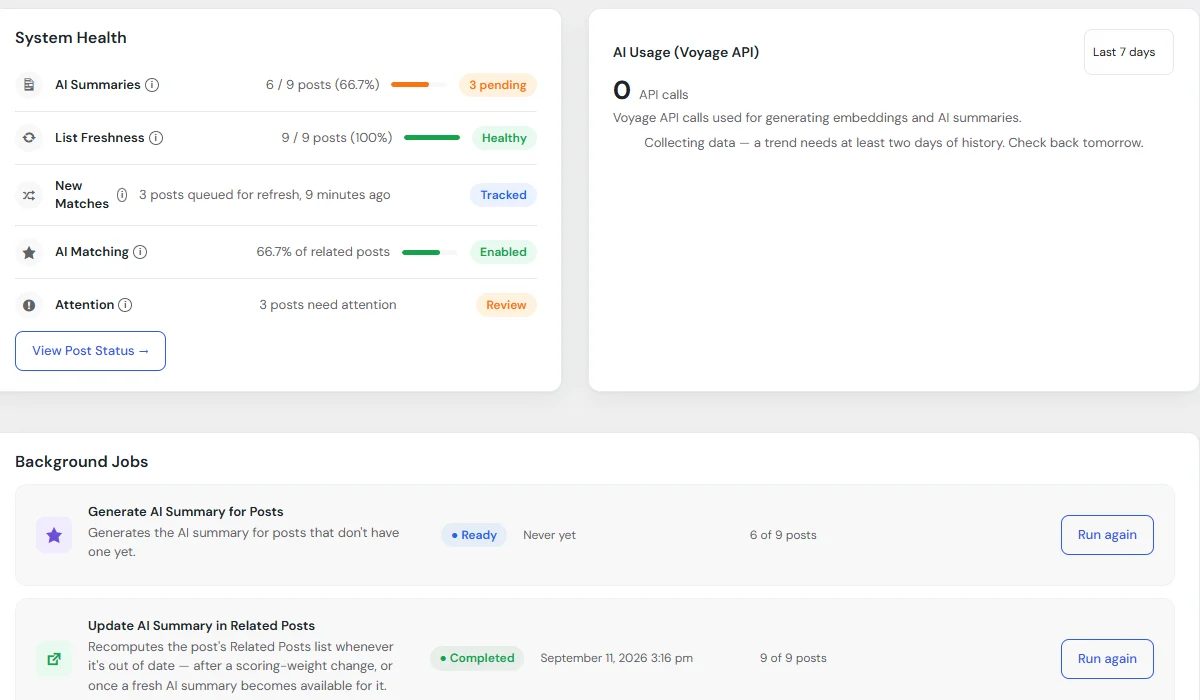Image resolution: width=1200 pixels, height=700 pixels.
Task: Click the Generate AI Summary job description
Action: coord(244,542)
